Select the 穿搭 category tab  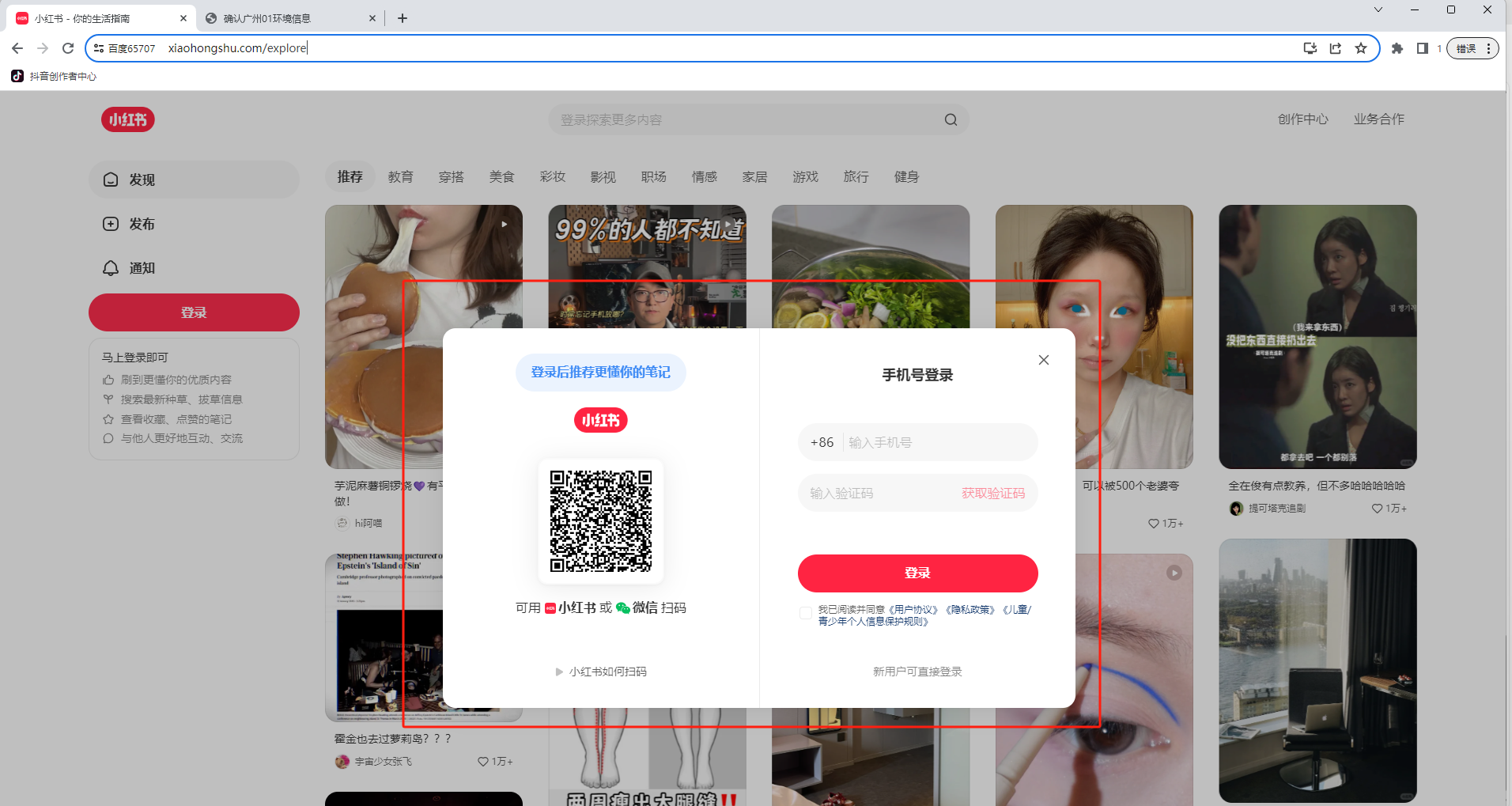pos(452,176)
